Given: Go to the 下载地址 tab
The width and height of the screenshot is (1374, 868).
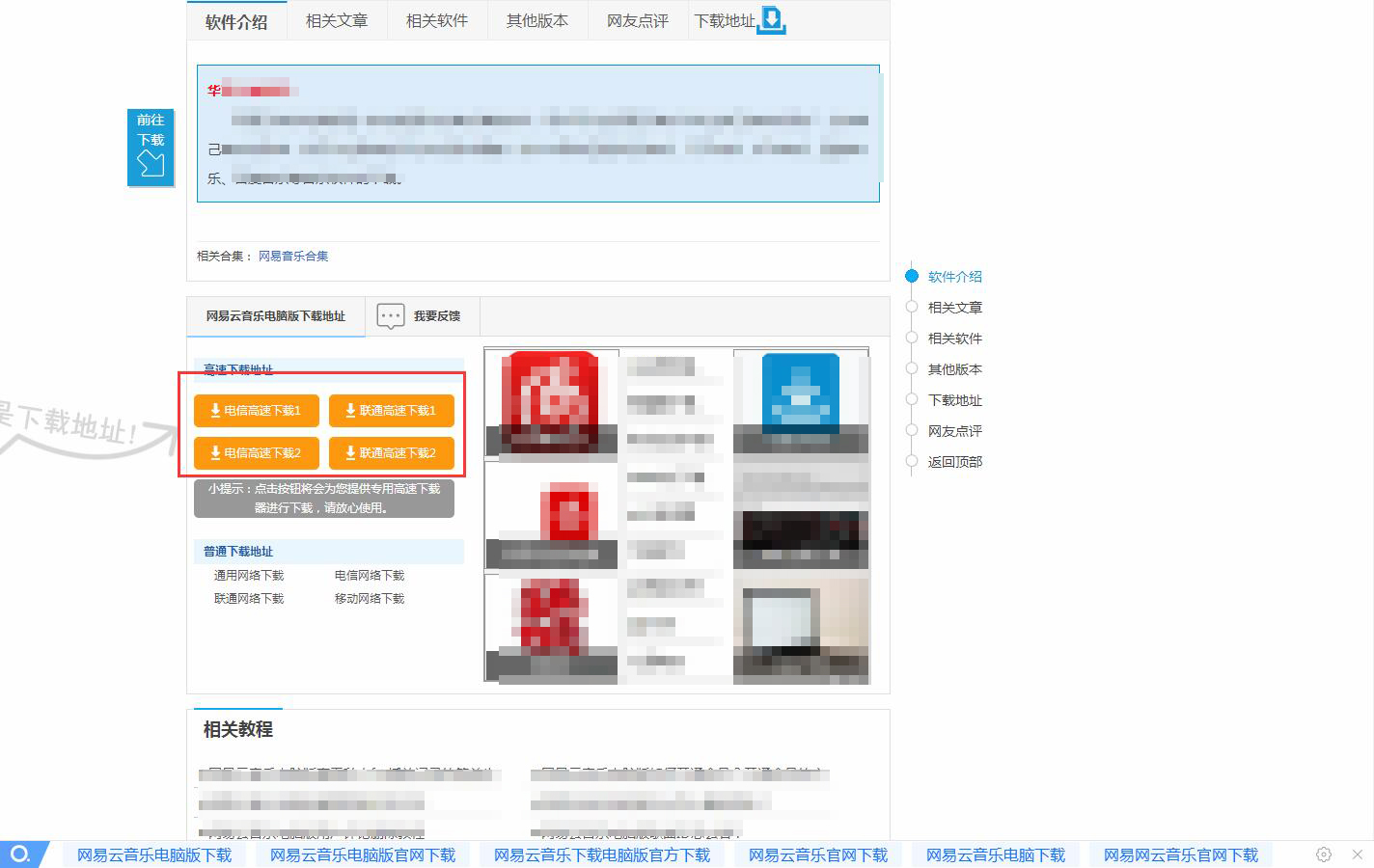Looking at the screenshot, I should point(725,20).
